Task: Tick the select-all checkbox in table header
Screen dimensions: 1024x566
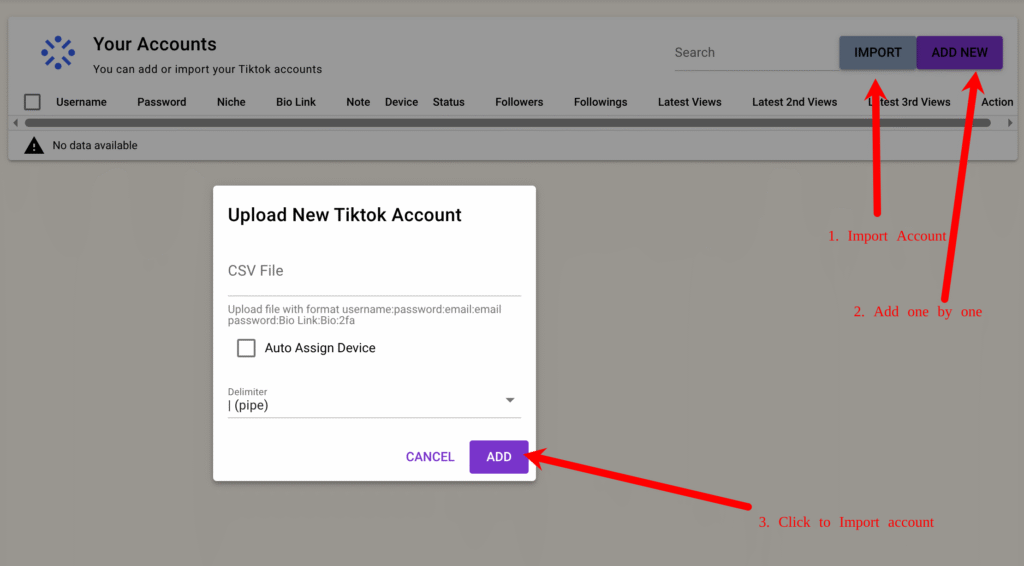Action: tap(33, 102)
